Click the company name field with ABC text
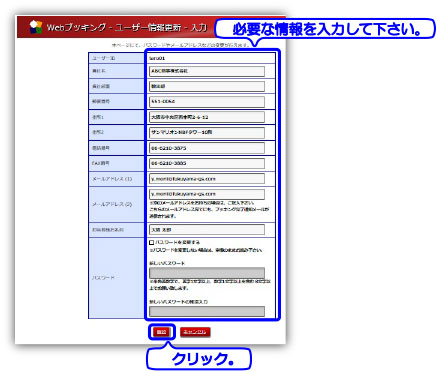The image size is (436, 372). (207, 71)
